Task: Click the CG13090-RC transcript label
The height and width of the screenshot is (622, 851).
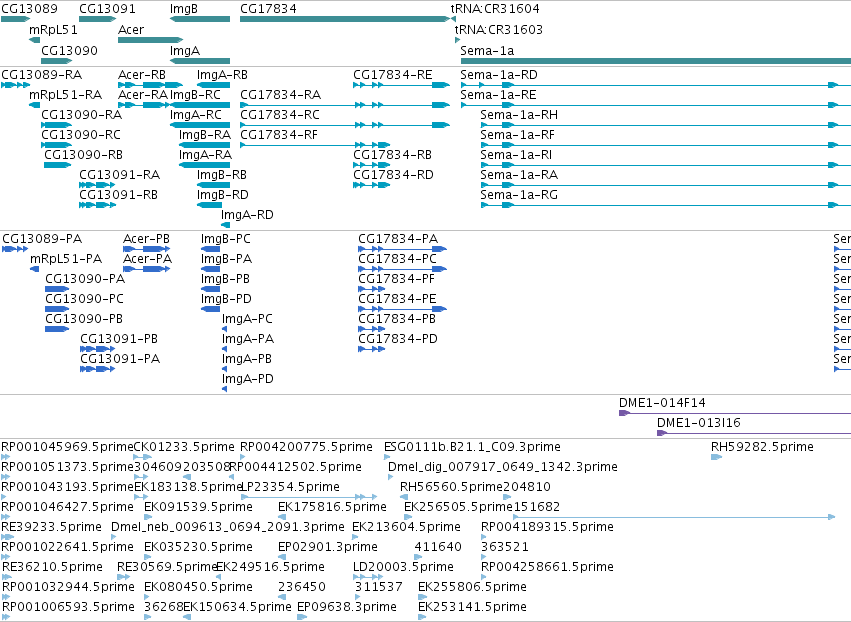Action: click(x=81, y=135)
